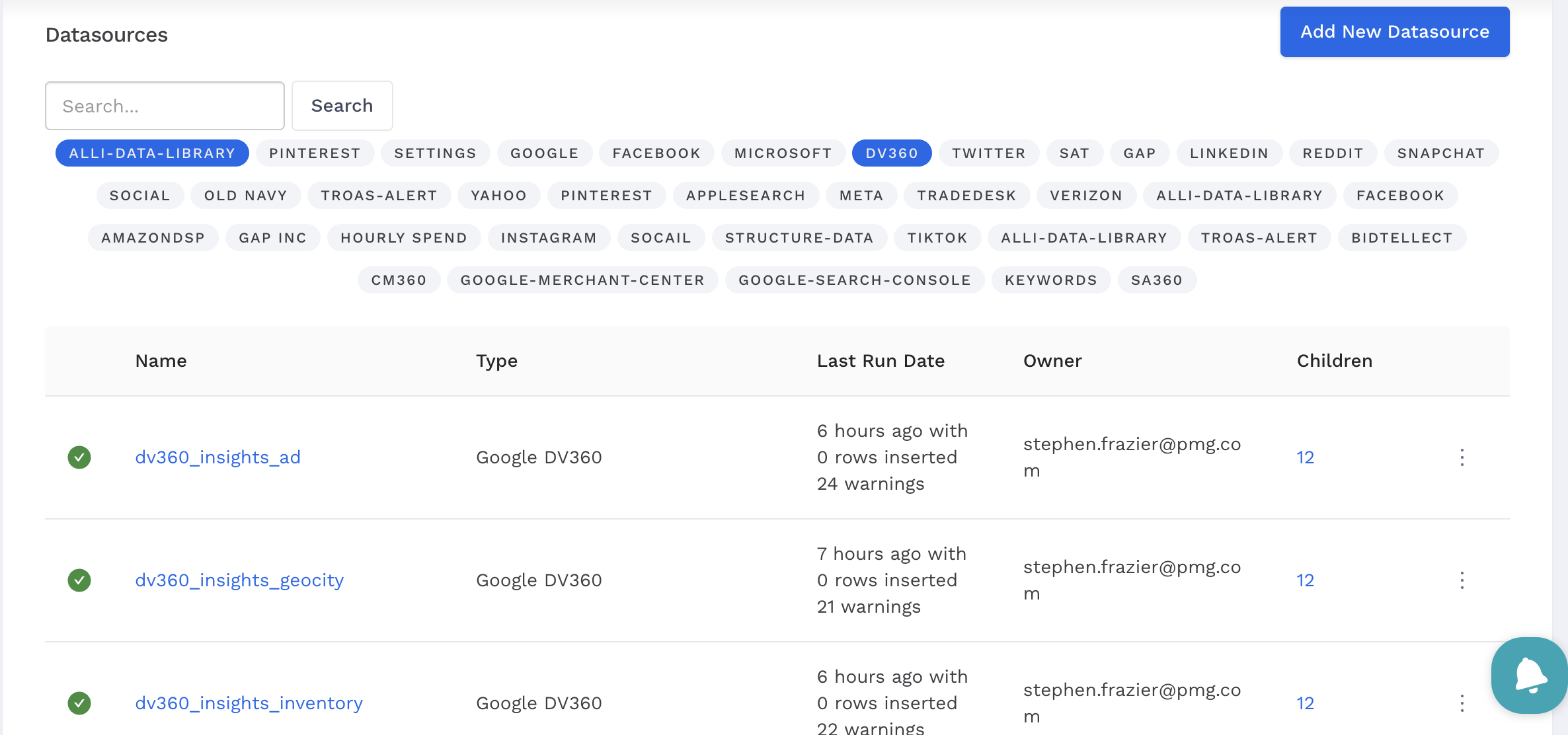
Task: Open kebab menu for dv360_insights_ad row
Action: click(1462, 457)
